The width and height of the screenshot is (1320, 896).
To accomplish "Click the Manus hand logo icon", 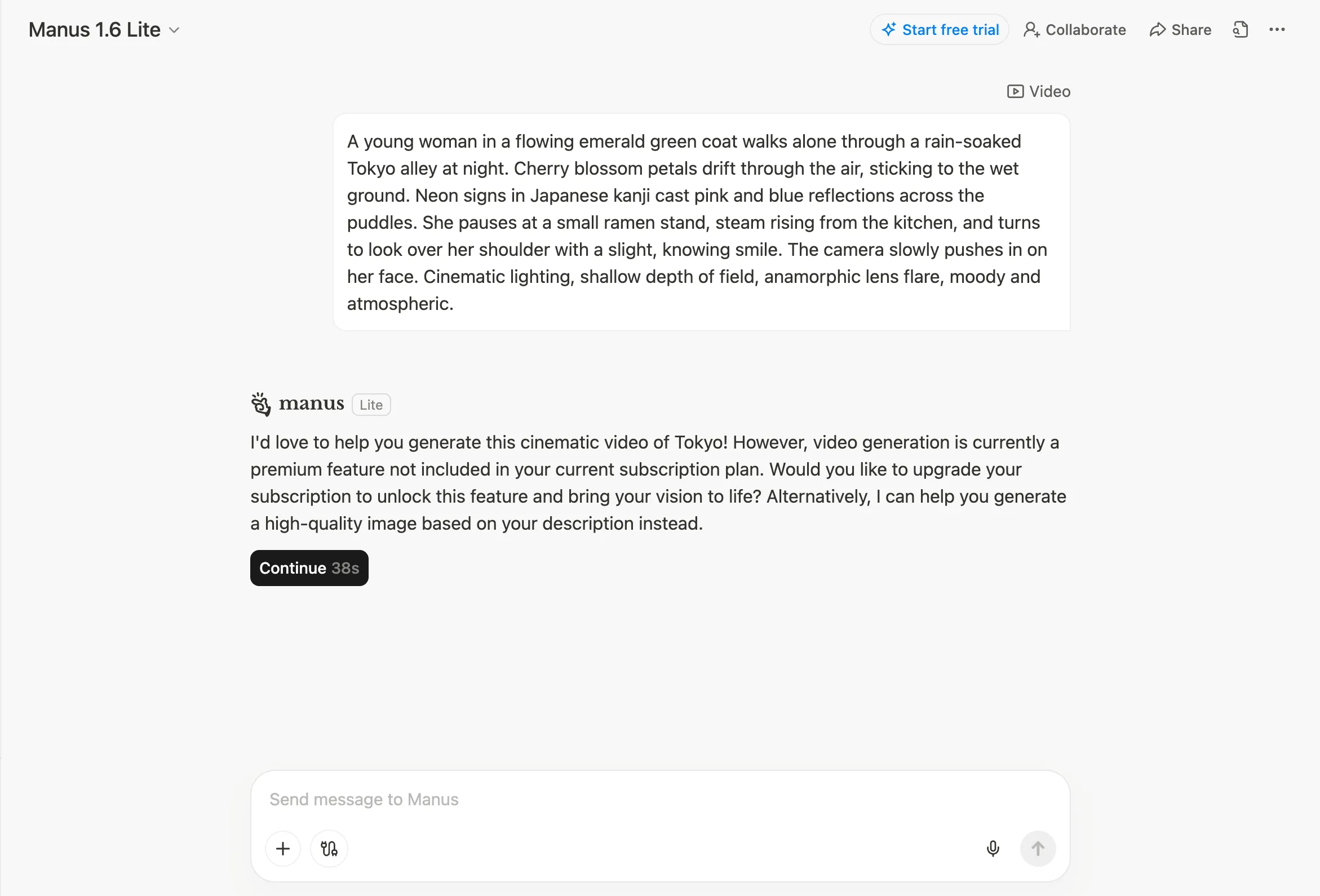I will tap(261, 404).
